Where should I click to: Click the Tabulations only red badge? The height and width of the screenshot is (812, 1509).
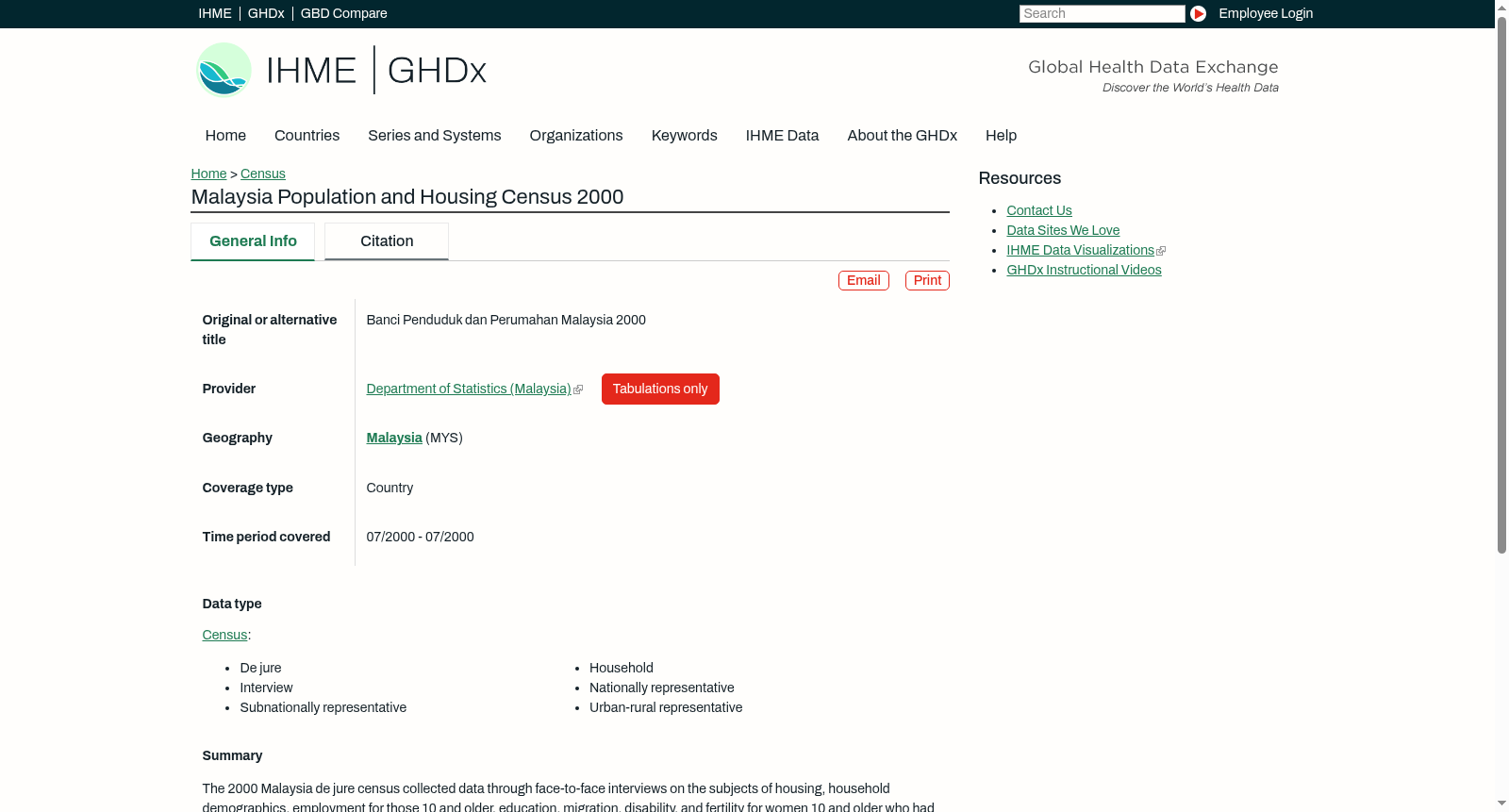[x=660, y=389]
